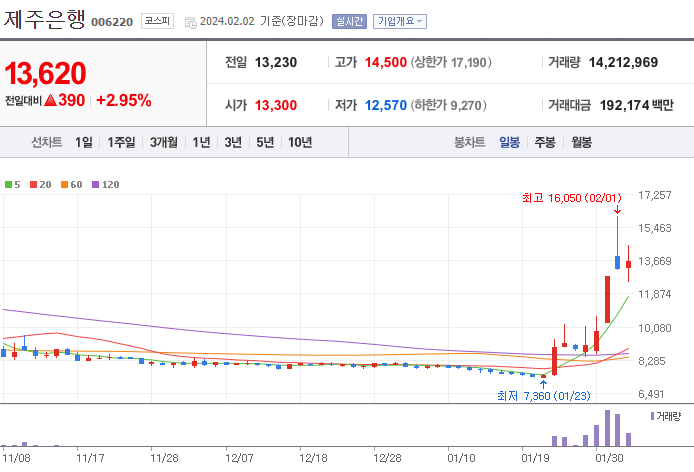
Task: Click the 2024.02.02 기준(장마감) date text
Action: pos(262,21)
